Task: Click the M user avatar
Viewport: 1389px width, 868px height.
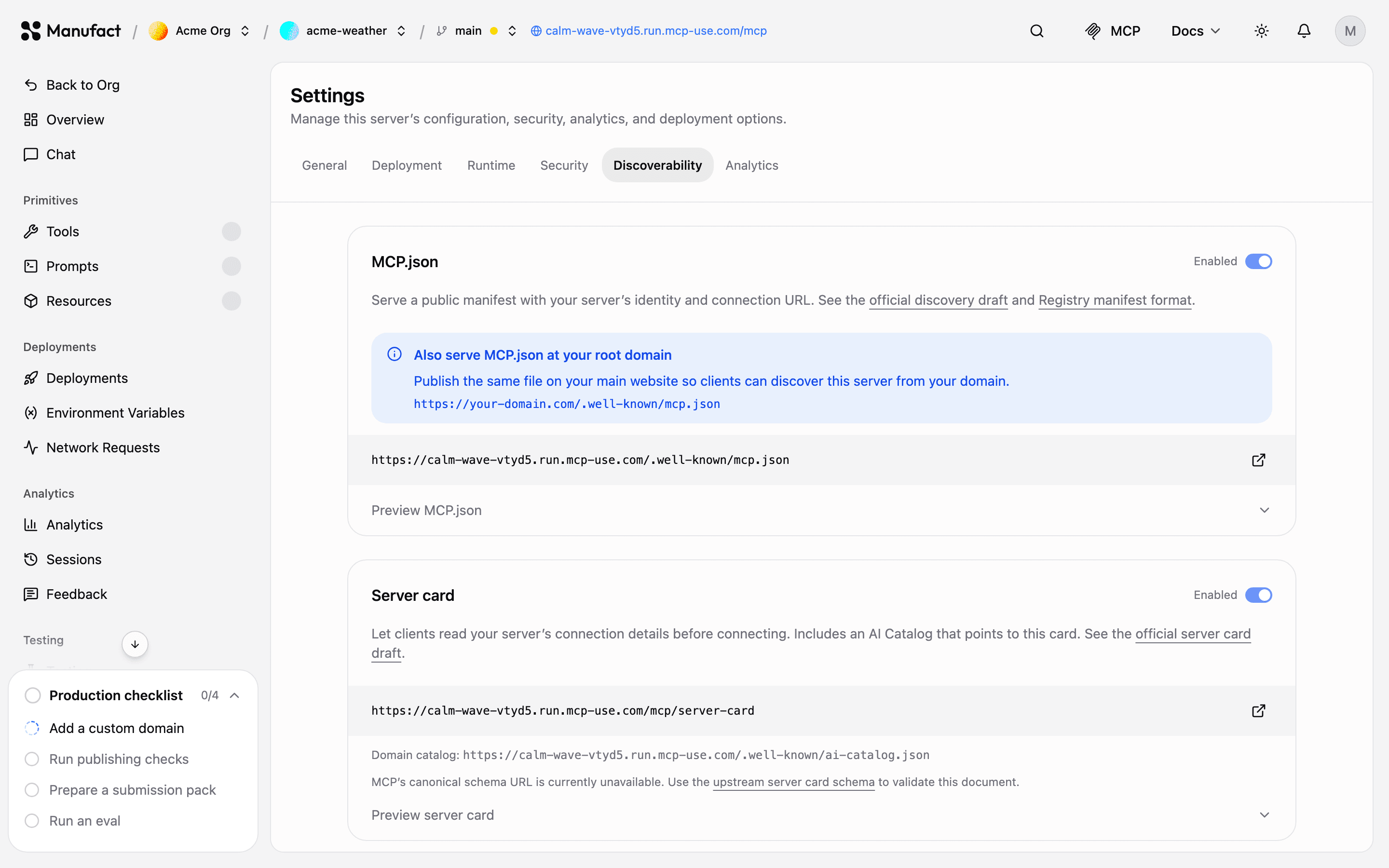Action: (1350, 31)
